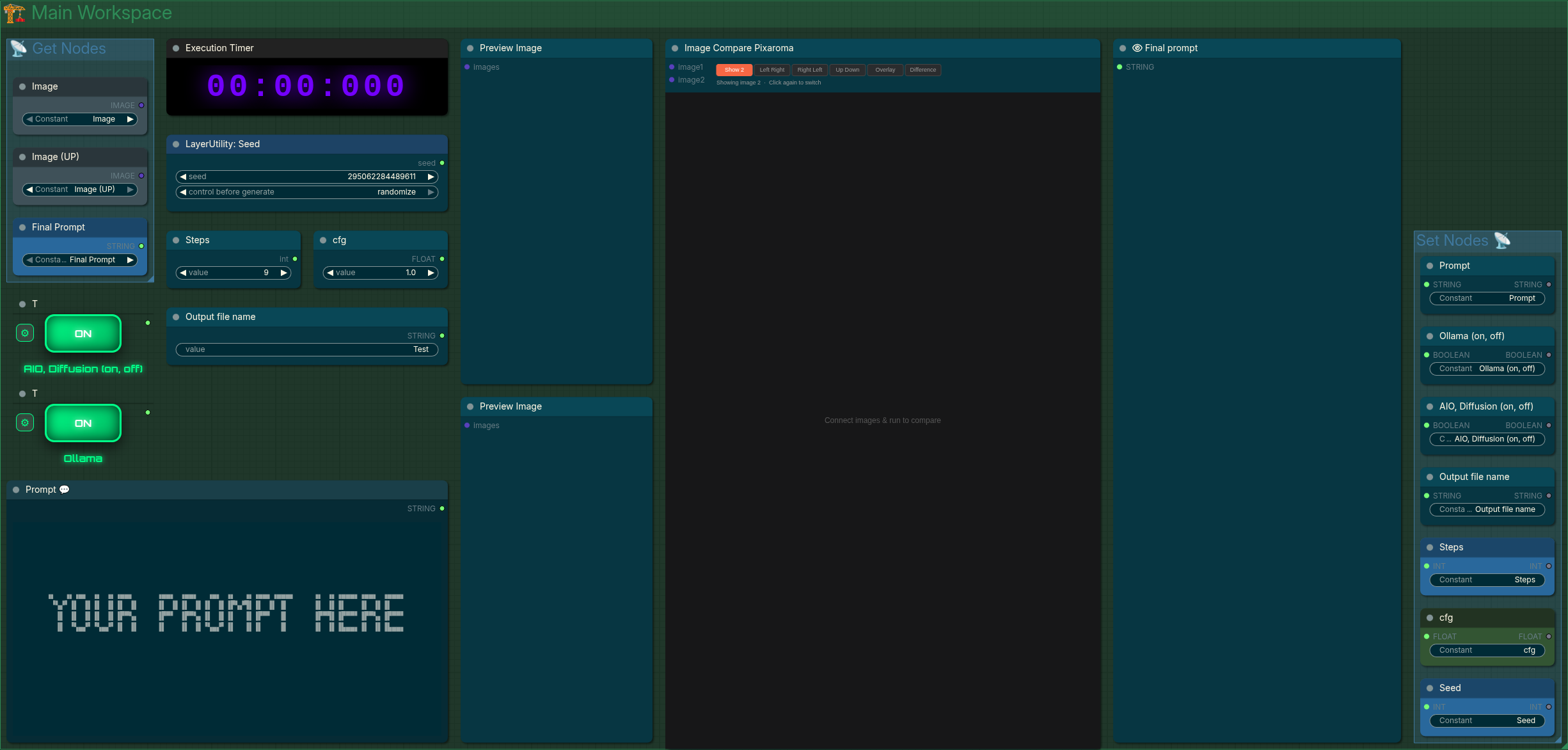Collapse the Final prompt display node
Screen dimensions: 1568x750
(1123, 48)
